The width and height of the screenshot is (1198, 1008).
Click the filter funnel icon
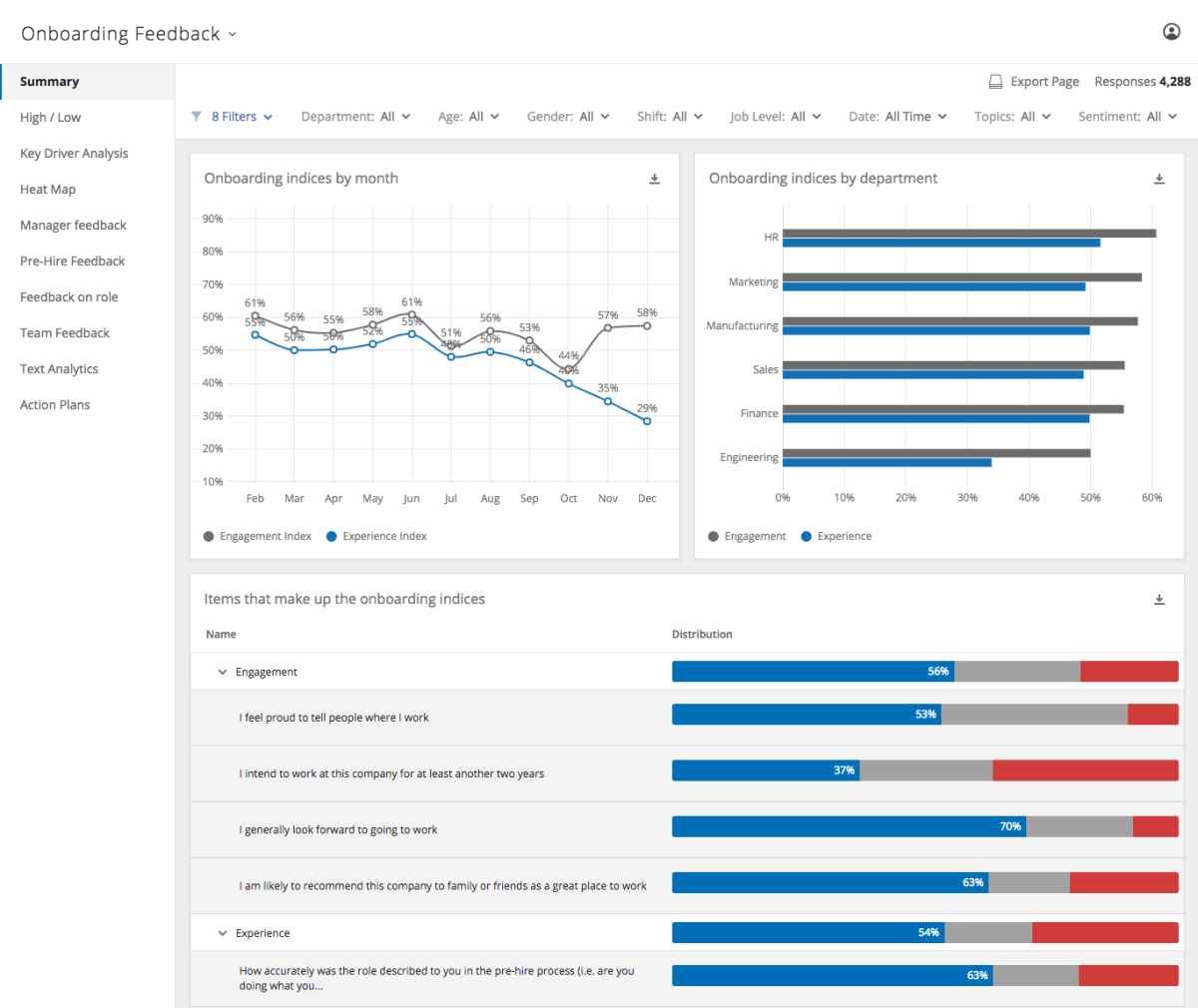click(x=196, y=116)
